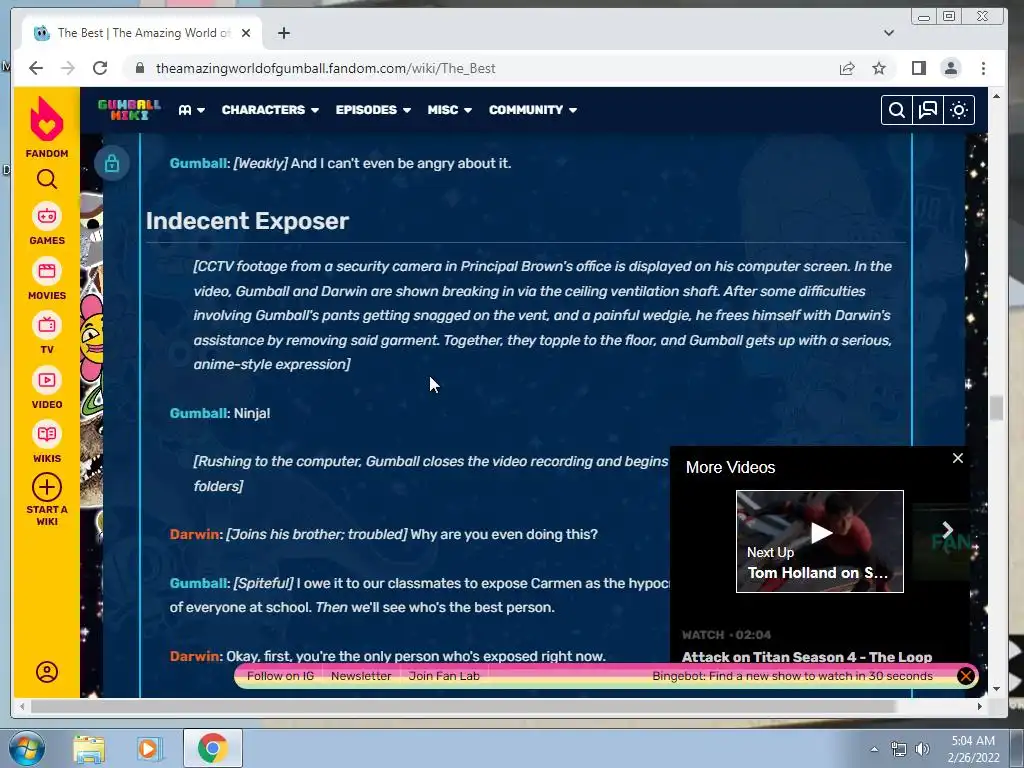Viewport: 1024px width, 768px height.
Task: Expand the Episodes menu
Action: 373,110
